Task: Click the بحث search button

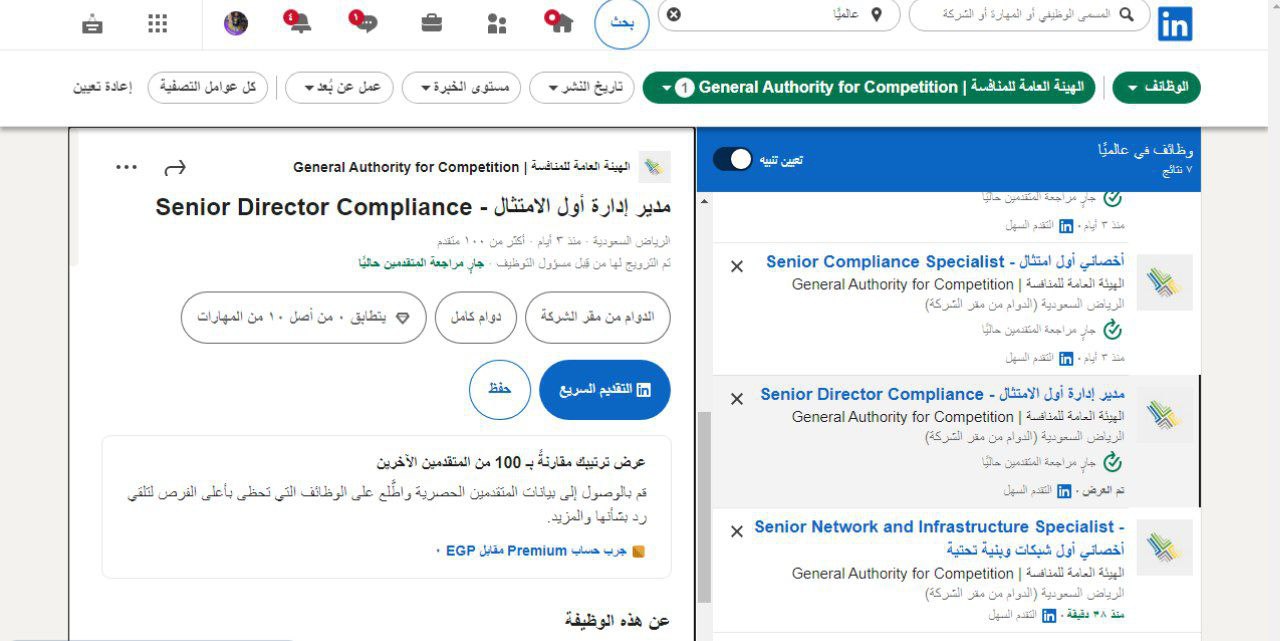Action: click(x=622, y=24)
